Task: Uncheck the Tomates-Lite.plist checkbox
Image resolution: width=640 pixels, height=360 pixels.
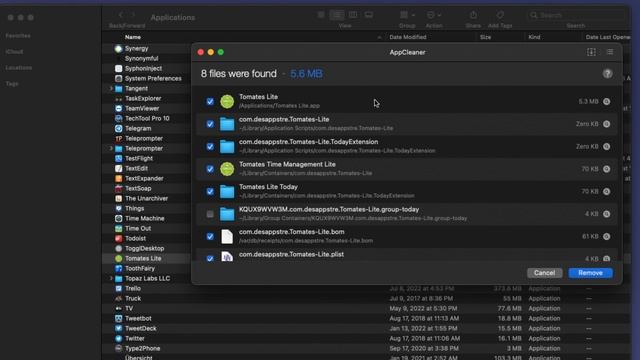Action: pos(210,258)
